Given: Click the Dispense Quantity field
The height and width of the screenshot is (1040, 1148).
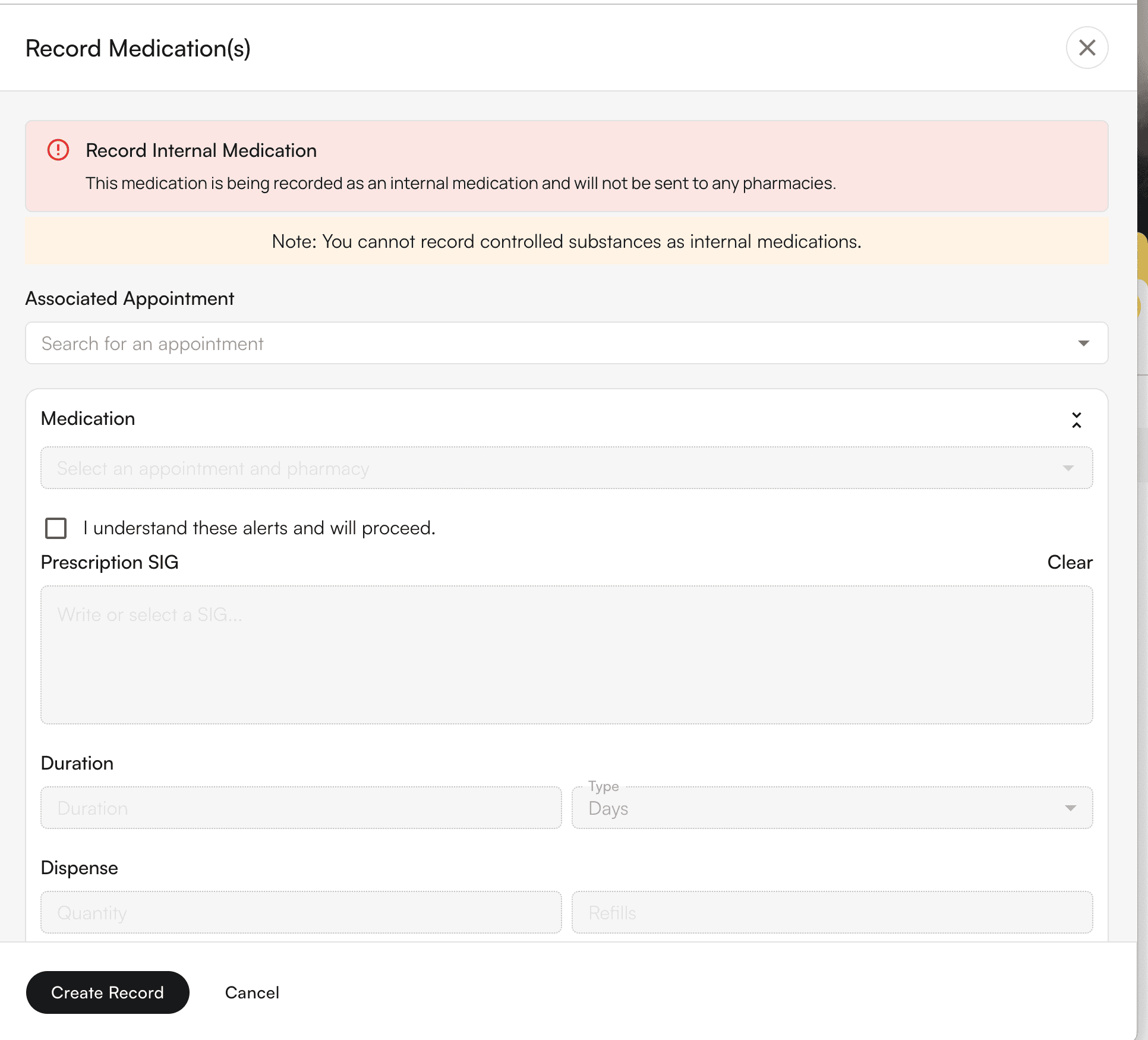Looking at the screenshot, I should (x=301, y=913).
